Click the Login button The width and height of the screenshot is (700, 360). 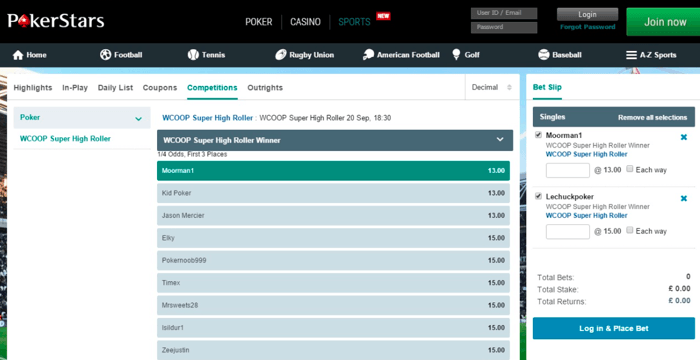click(587, 14)
